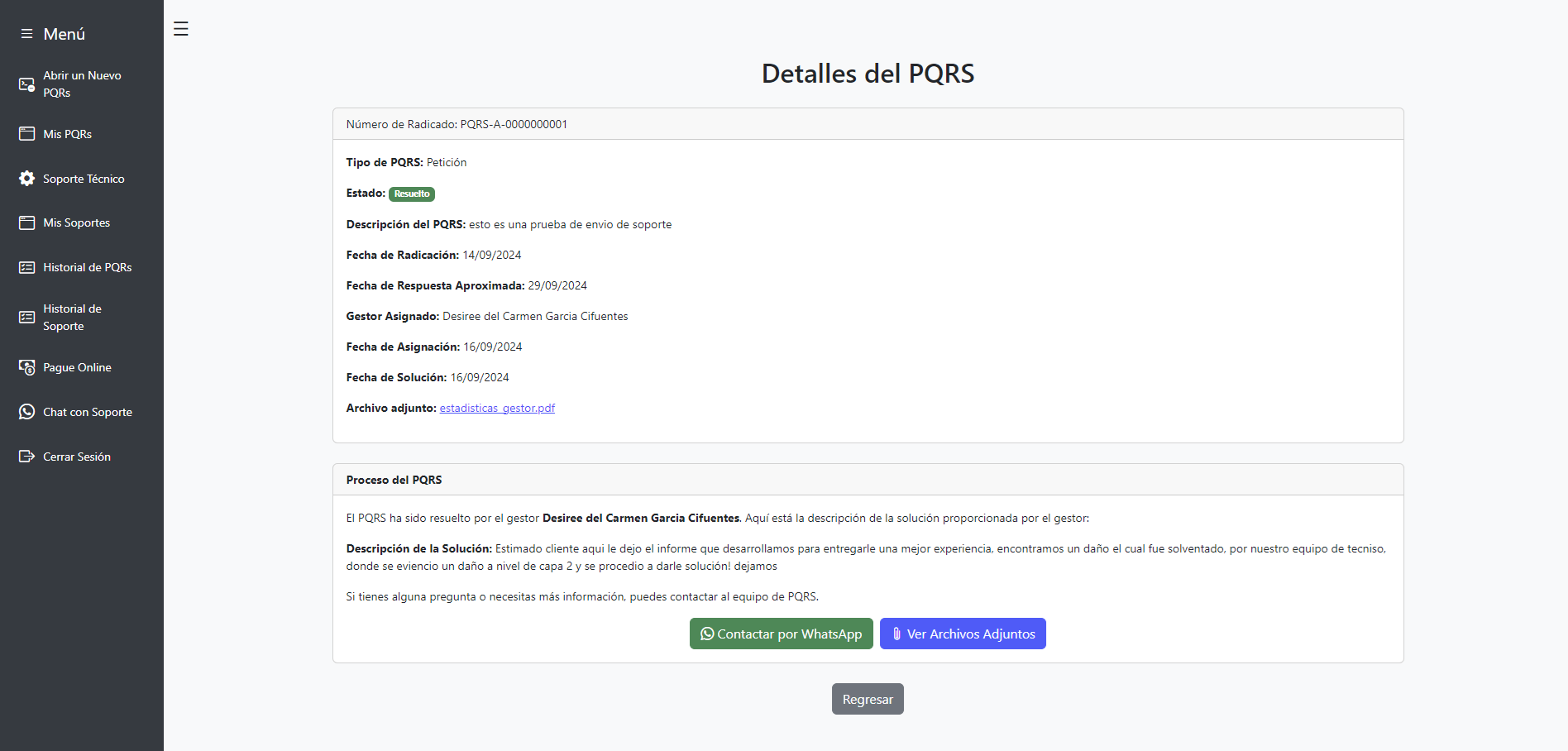The height and width of the screenshot is (751, 1568).
Task: Click the gear icon for Soporte Técnico
Action: tap(26, 179)
